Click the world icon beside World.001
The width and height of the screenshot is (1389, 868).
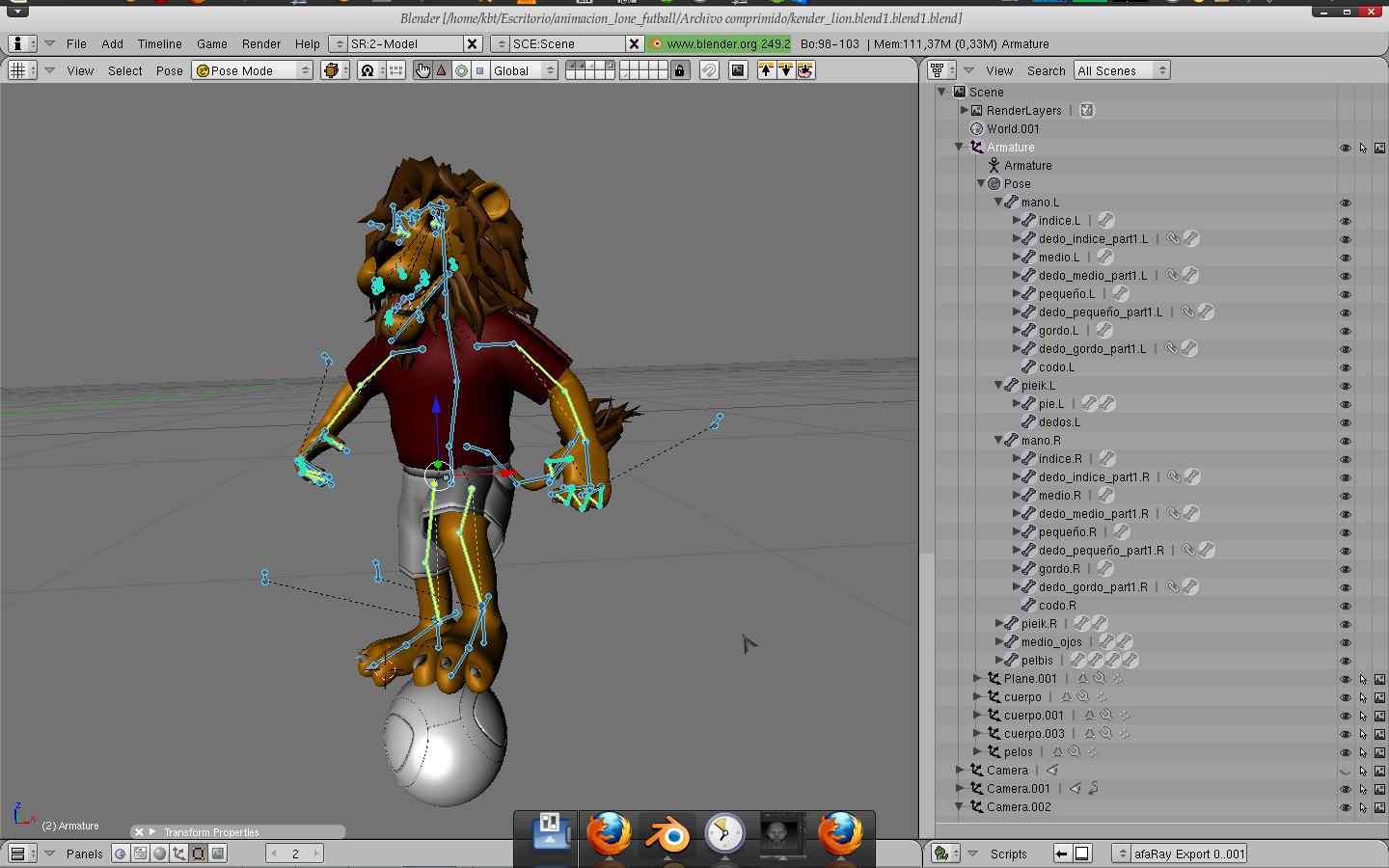(976, 129)
